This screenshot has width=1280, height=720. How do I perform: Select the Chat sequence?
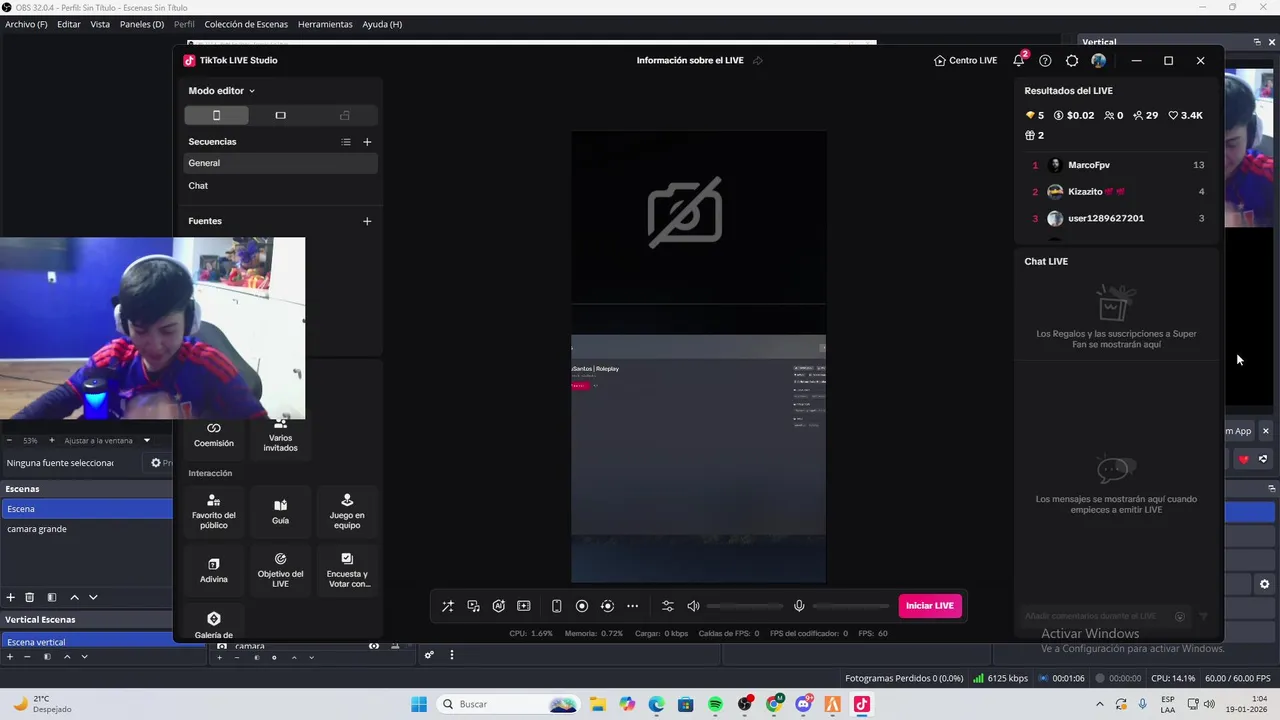(281, 186)
